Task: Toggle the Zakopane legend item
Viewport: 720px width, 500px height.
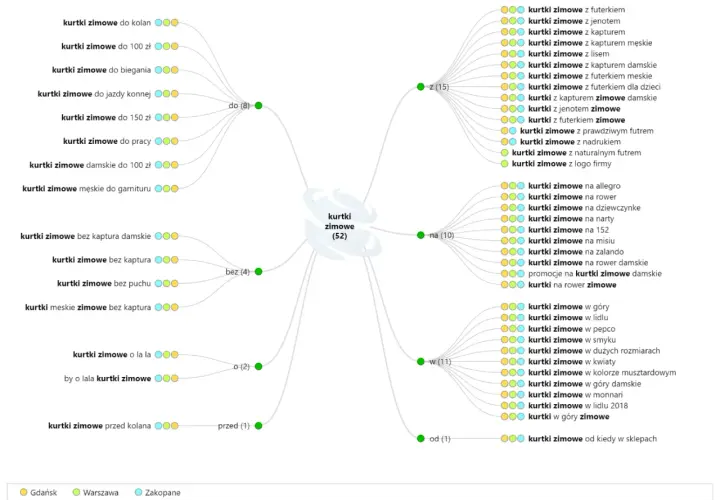Action: [158, 493]
